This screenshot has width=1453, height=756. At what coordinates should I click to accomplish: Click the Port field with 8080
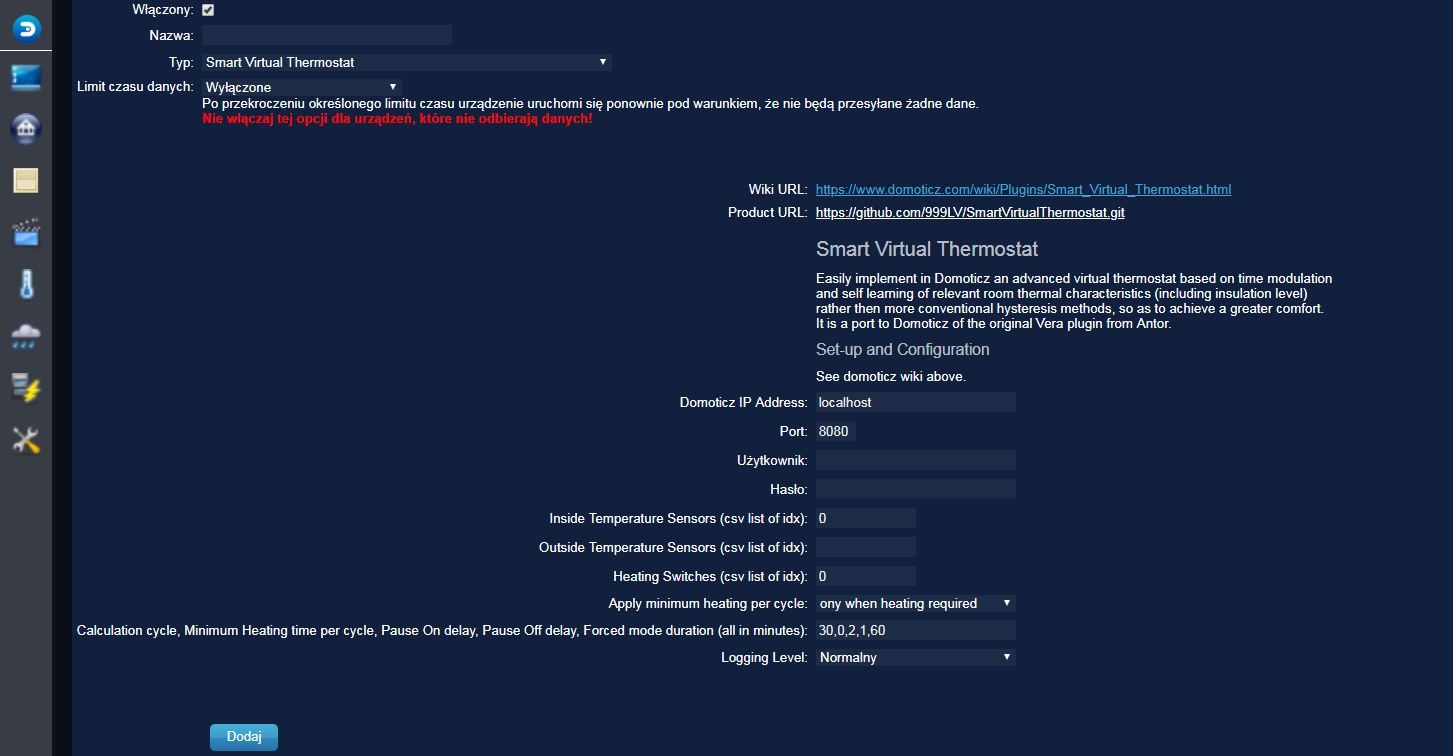(836, 431)
